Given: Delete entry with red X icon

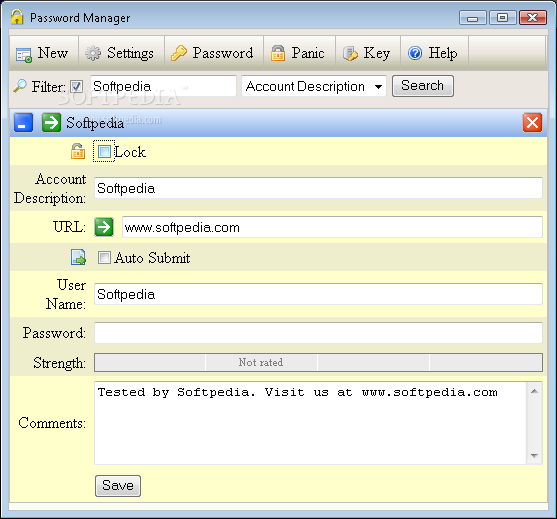Looking at the screenshot, I should click(532, 123).
